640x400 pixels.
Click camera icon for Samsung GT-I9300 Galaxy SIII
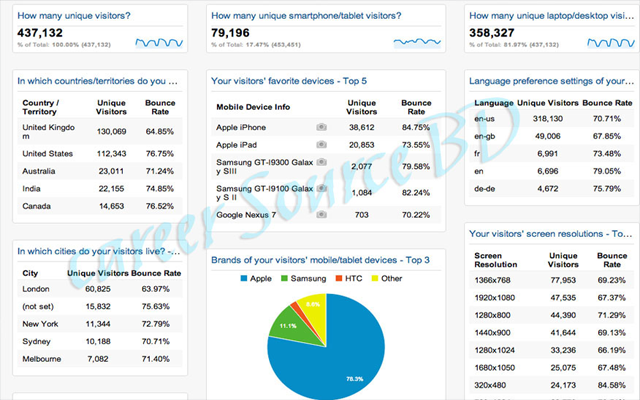[321, 162]
